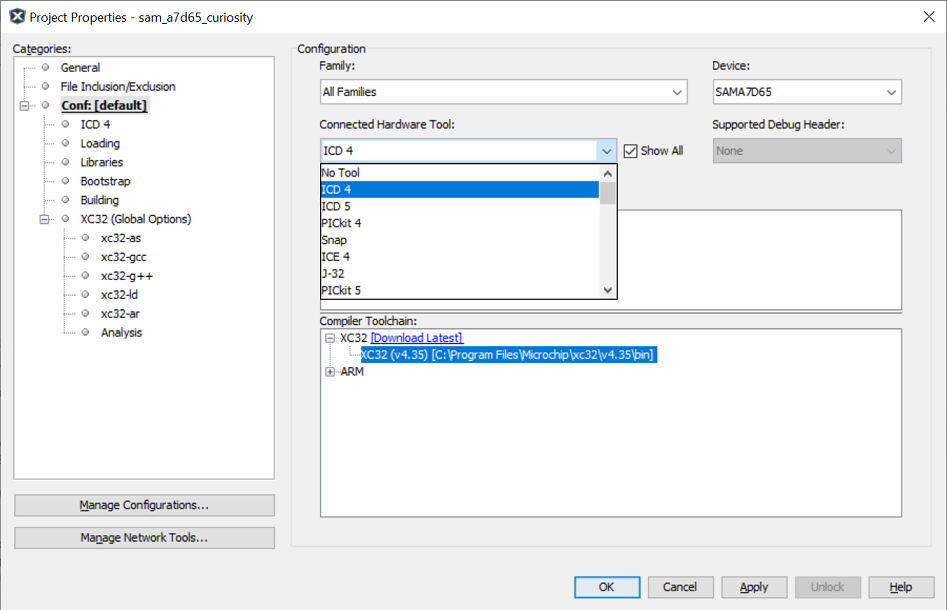Image resolution: width=947 pixels, height=610 pixels.
Task: Uncheck the Show All checkbox
Action: [x=630, y=151]
